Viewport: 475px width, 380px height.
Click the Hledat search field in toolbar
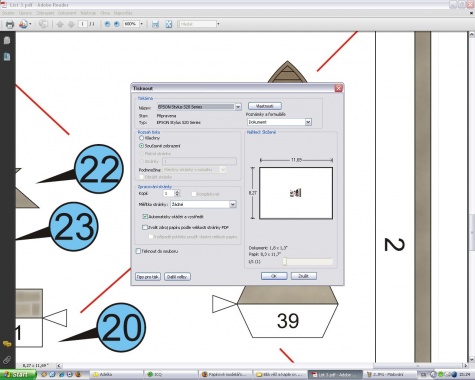(198, 24)
